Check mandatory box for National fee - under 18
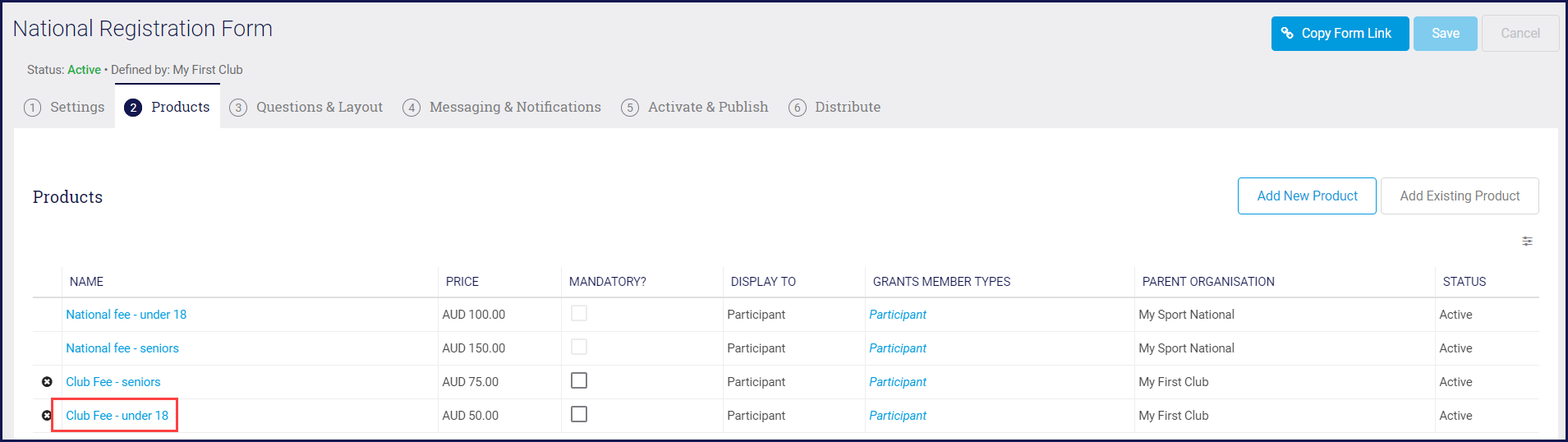The image size is (1568, 442). click(579, 314)
